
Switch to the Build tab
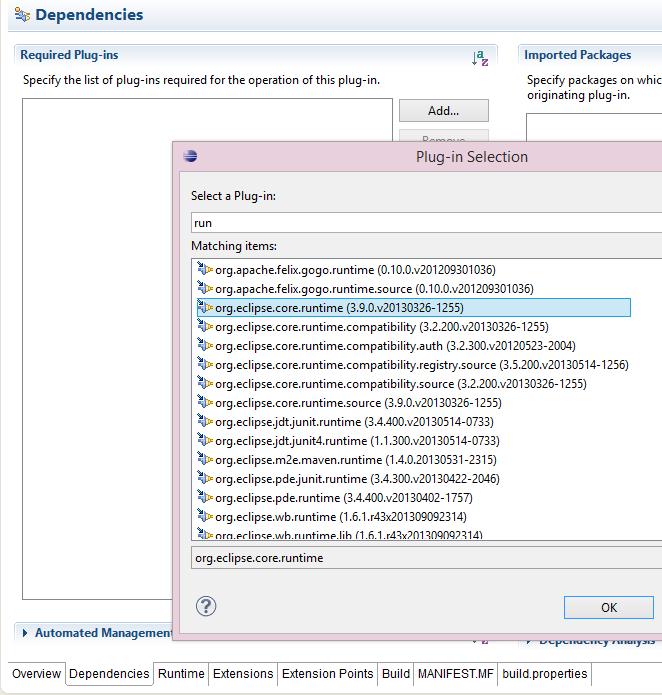396,674
